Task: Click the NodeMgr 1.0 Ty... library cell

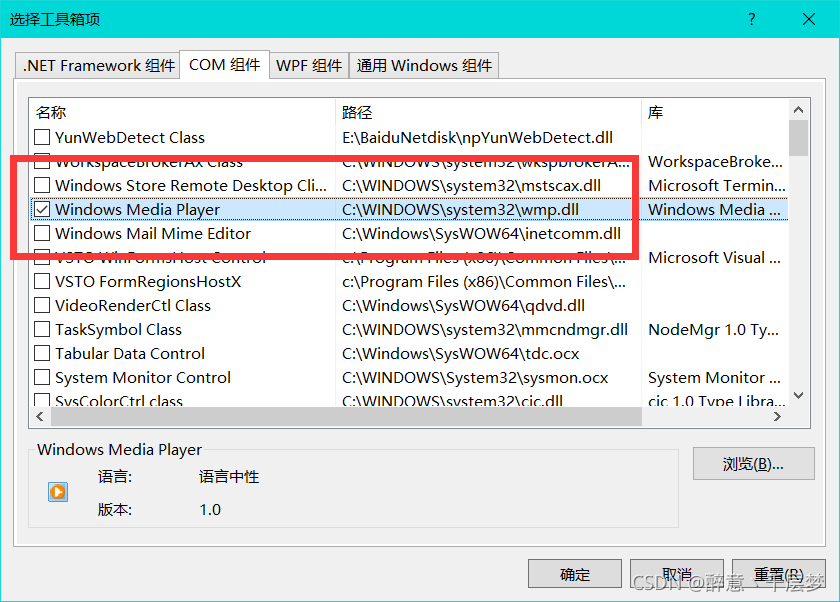Action: [713, 330]
